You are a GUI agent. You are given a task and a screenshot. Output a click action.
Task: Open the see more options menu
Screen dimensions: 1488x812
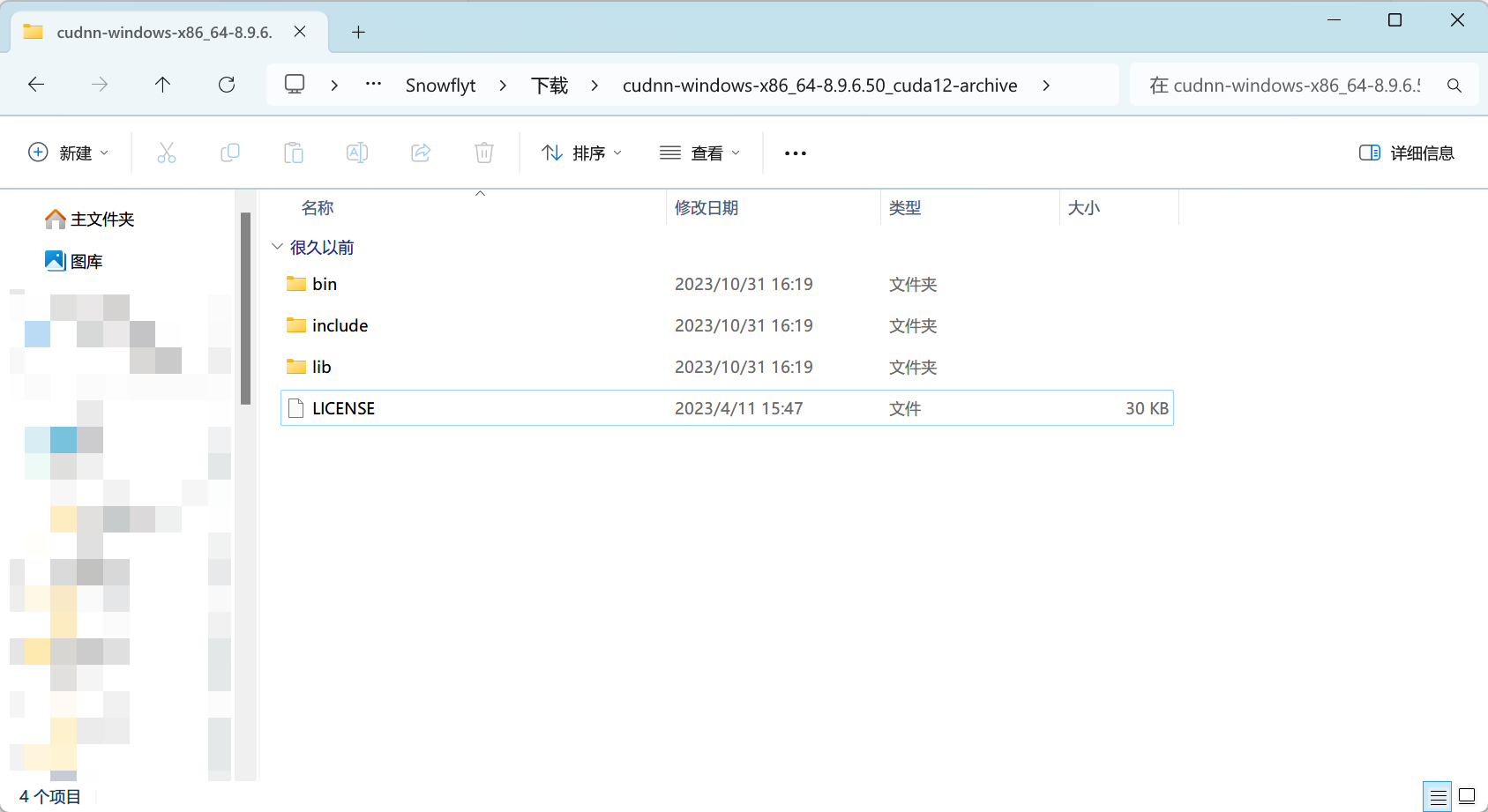pyautogui.click(x=795, y=152)
